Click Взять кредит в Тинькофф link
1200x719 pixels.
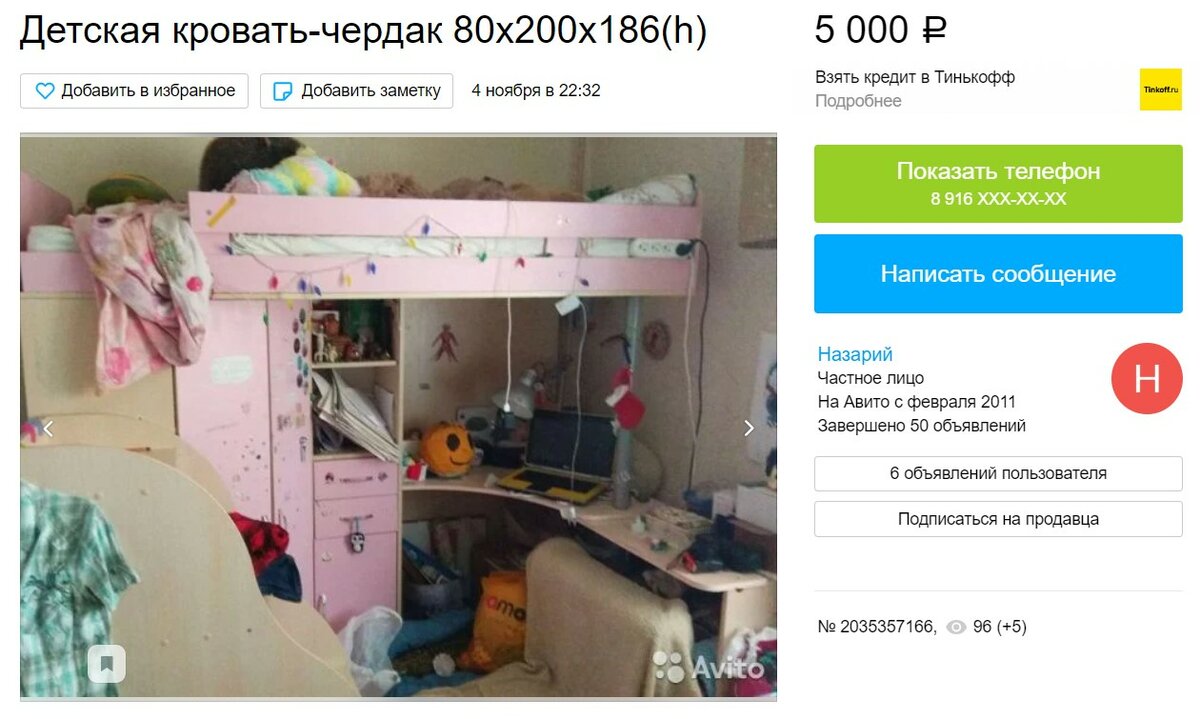coord(915,77)
